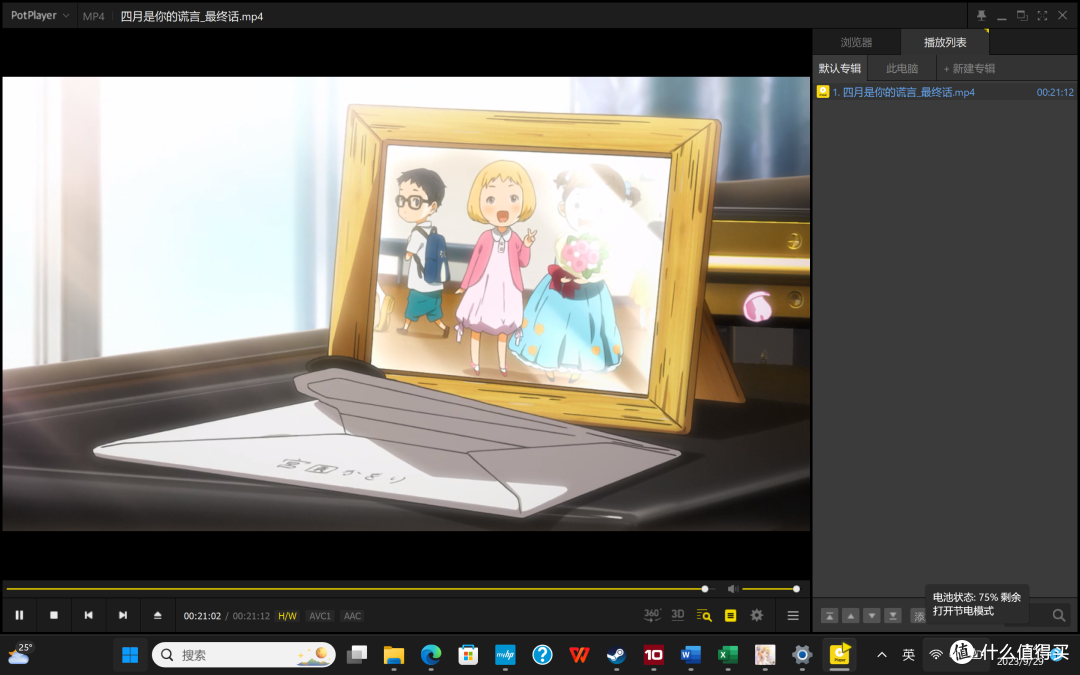The height and width of the screenshot is (675, 1080).
Task: Click the taskbar 搜索 search box
Action: [243, 654]
